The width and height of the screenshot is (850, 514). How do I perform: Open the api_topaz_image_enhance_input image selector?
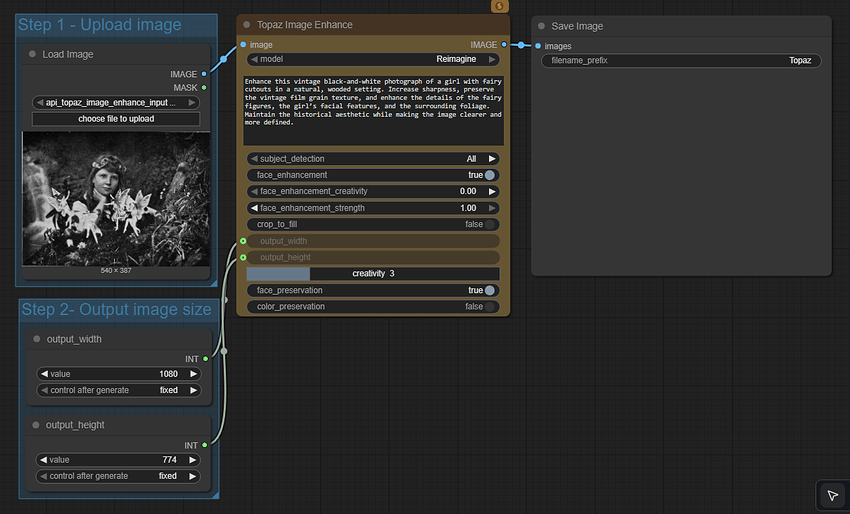tap(115, 102)
